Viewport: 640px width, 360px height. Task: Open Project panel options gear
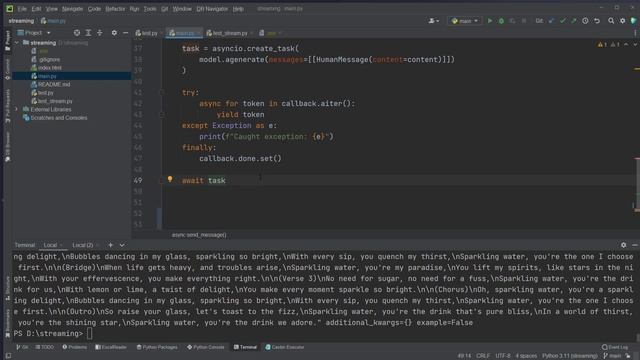pyautogui.click(x=114, y=33)
